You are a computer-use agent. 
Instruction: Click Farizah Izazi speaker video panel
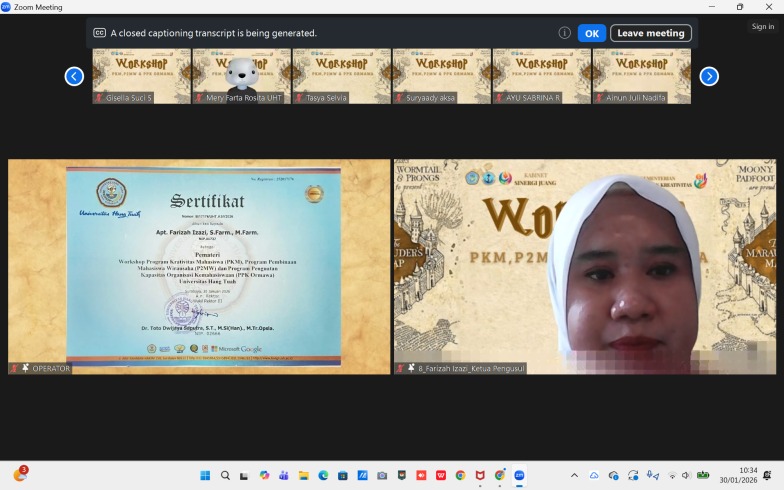pos(584,266)
